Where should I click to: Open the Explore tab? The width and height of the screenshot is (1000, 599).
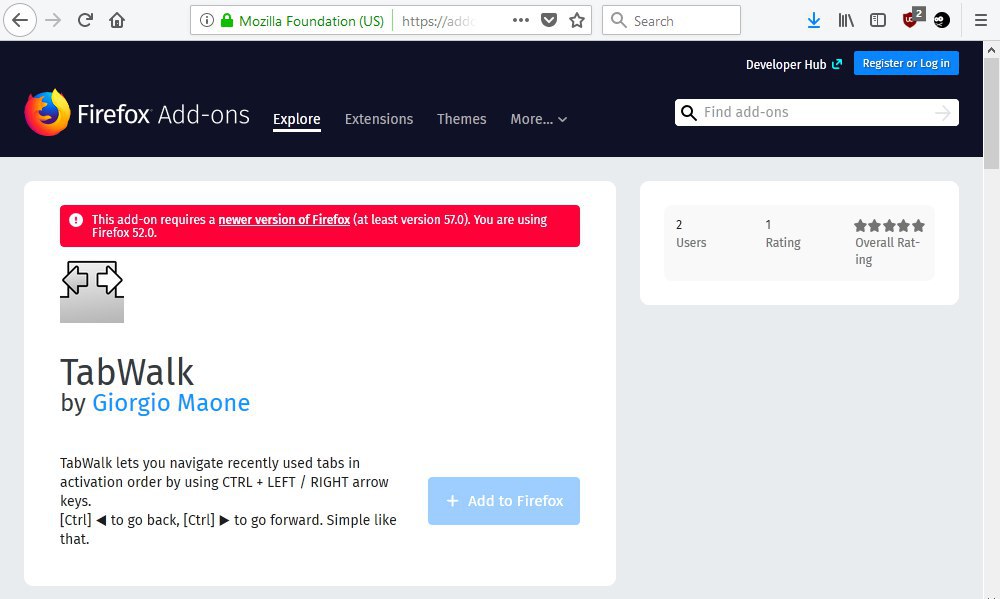pyautogui.click(x=297, y=119)
